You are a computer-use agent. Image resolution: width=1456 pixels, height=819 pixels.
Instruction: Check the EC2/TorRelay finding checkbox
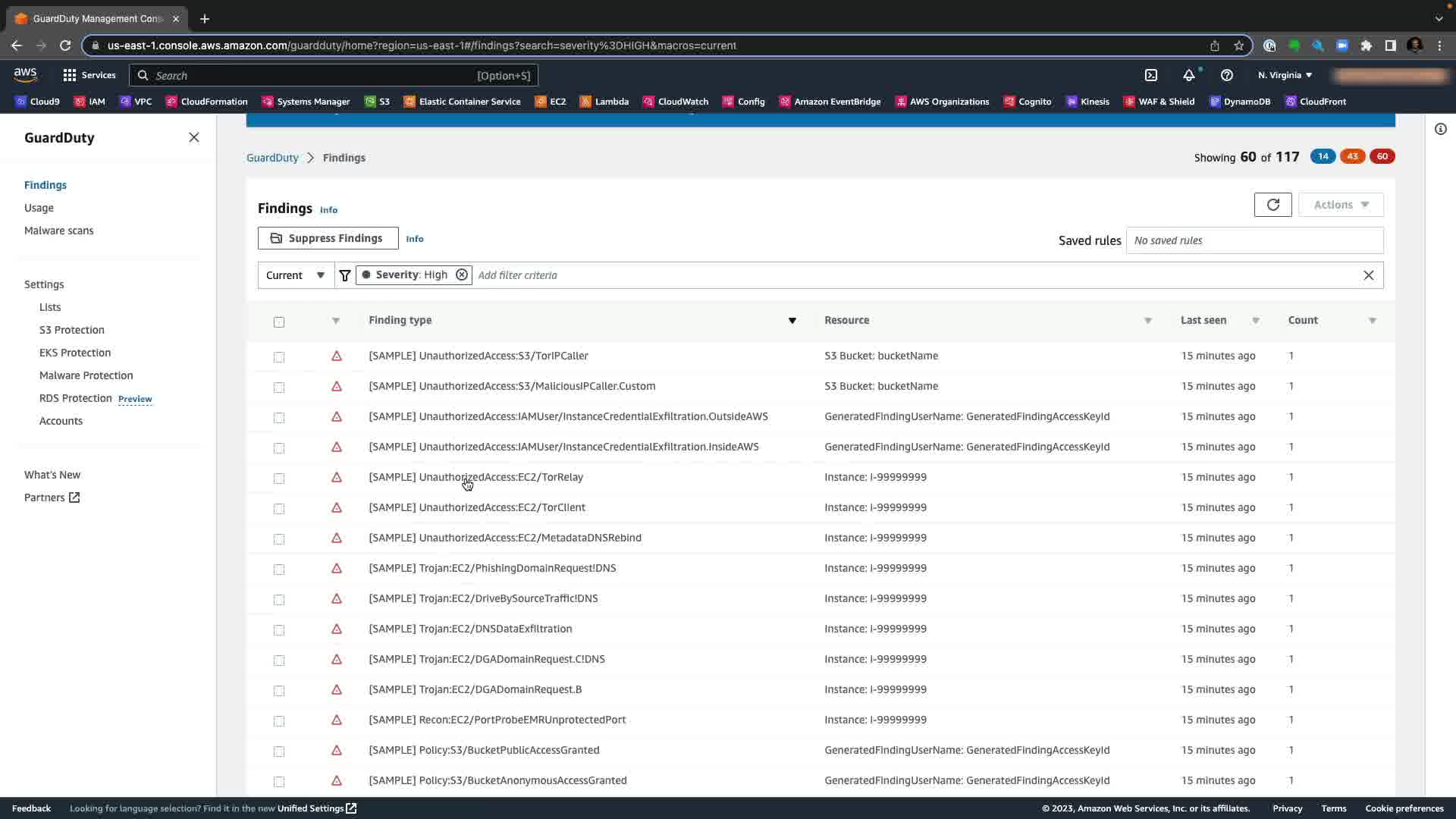point(279,478)
